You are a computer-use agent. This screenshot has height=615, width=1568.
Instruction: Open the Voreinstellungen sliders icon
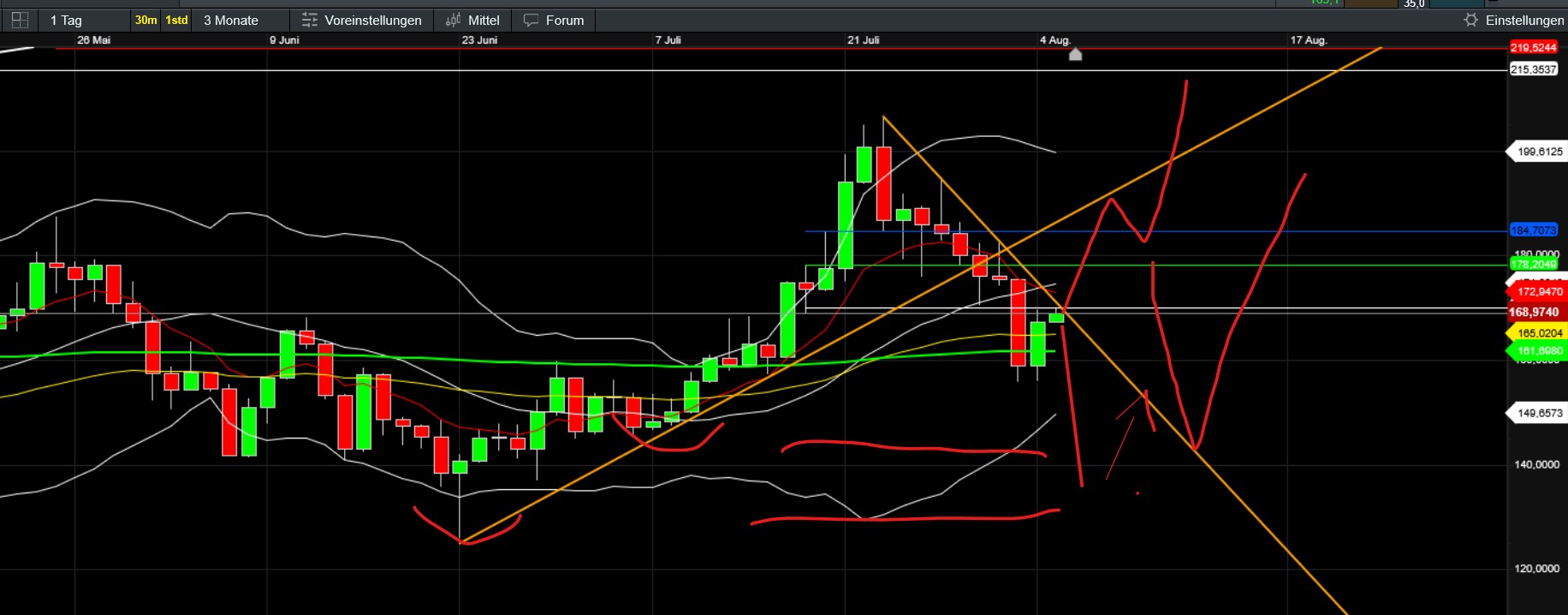pos(309,20)
